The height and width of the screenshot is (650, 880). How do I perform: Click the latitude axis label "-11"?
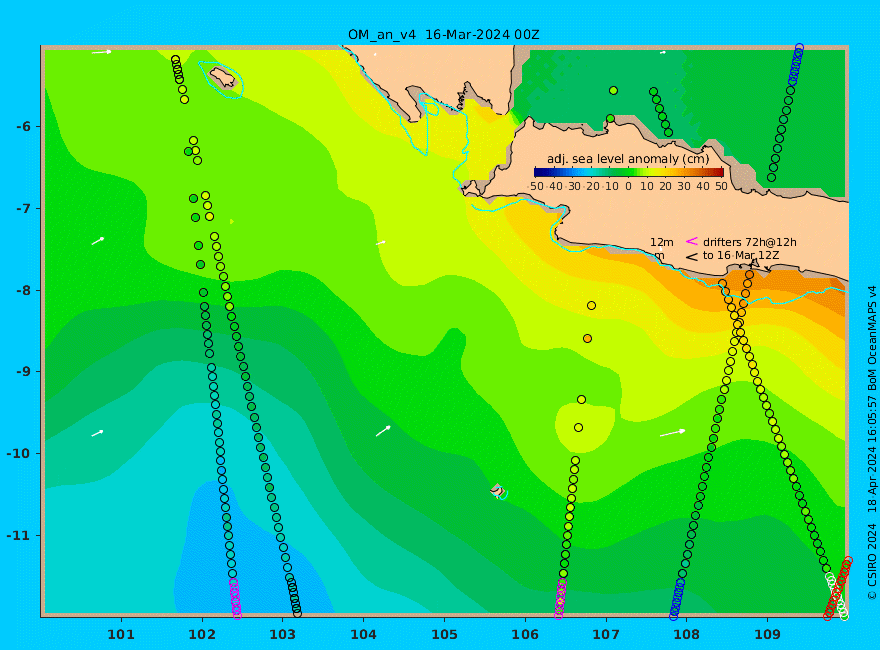(x=20, y=535)
